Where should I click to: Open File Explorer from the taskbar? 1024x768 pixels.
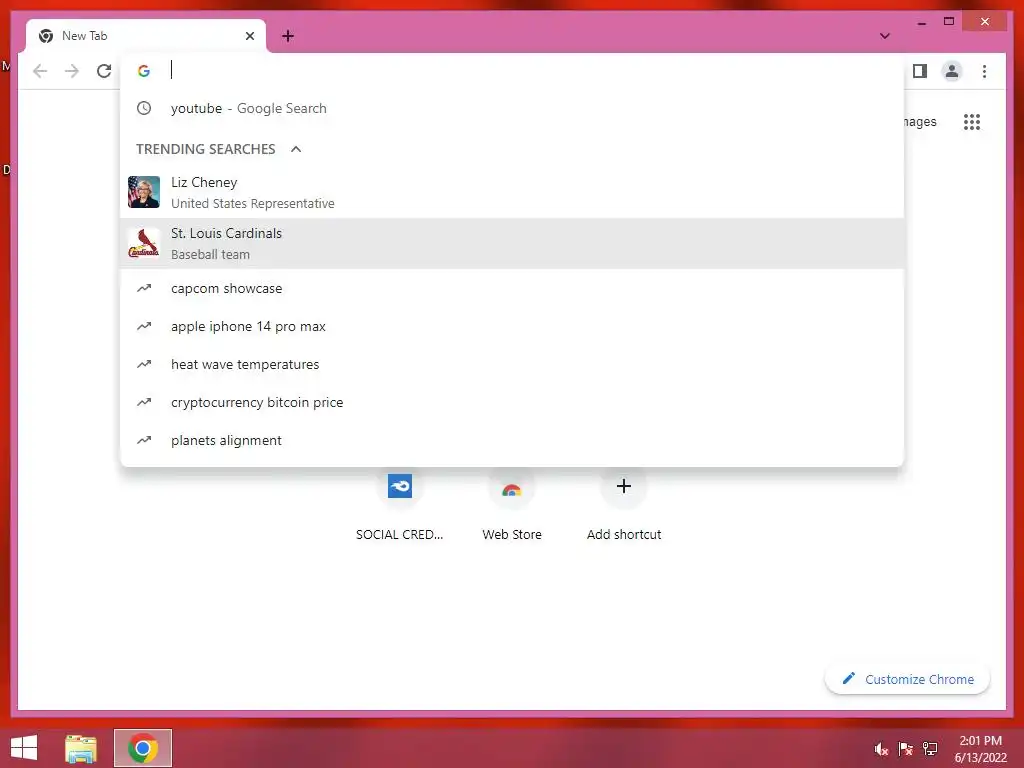(81, 748)
